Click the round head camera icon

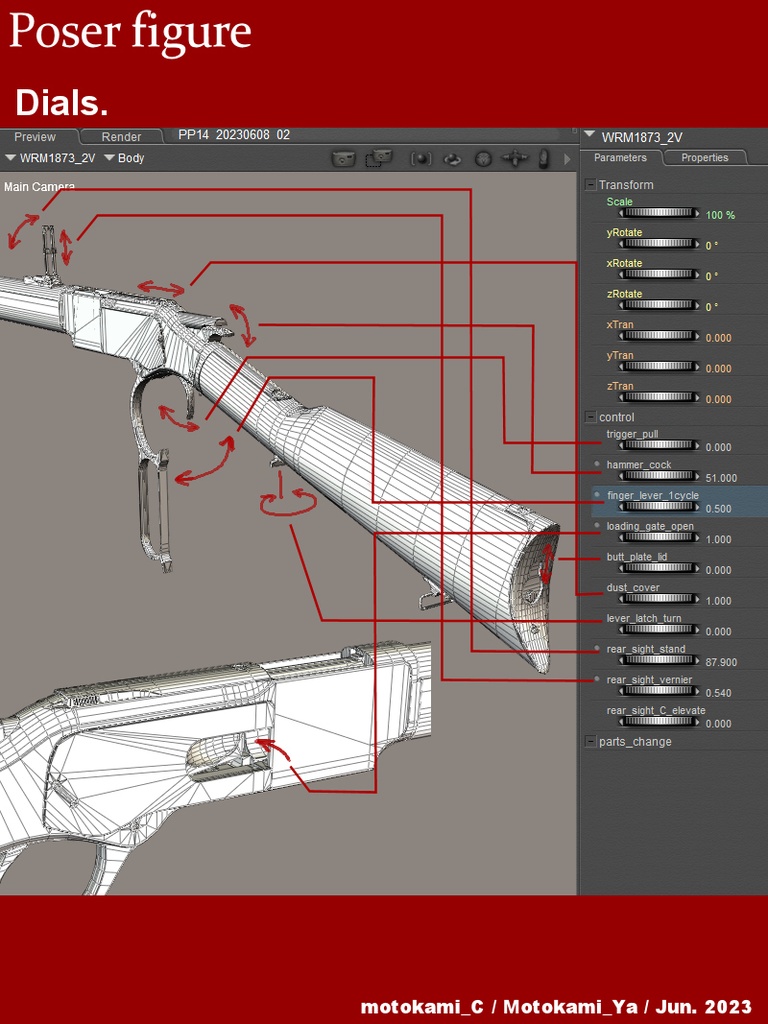[483, 159]
